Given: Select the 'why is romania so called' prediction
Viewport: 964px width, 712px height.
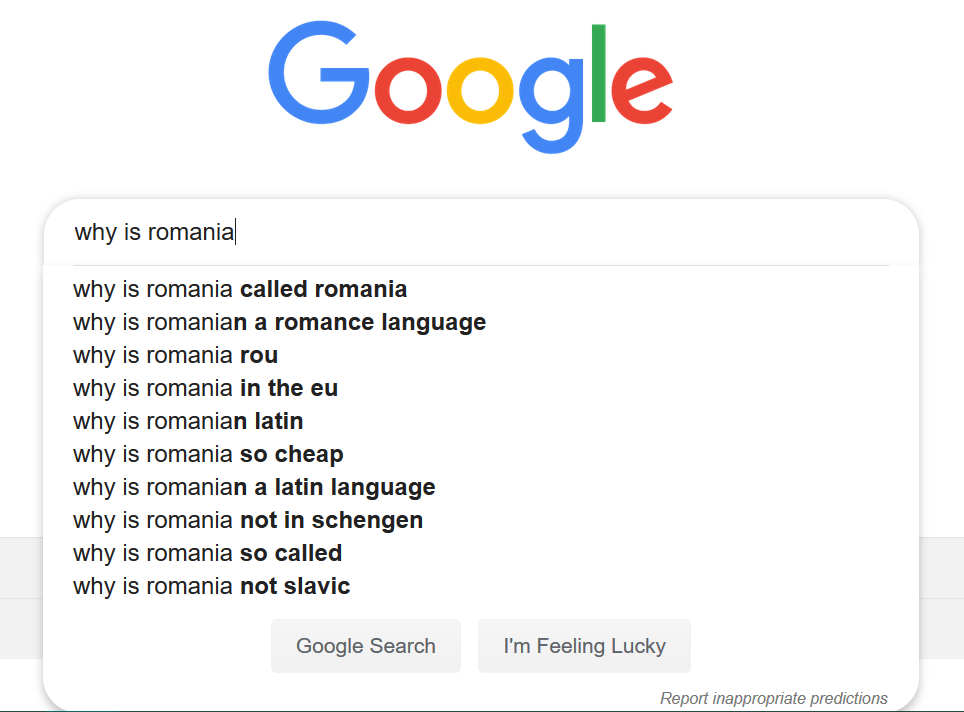Looking at the screenshot, I should click(207, 553).
